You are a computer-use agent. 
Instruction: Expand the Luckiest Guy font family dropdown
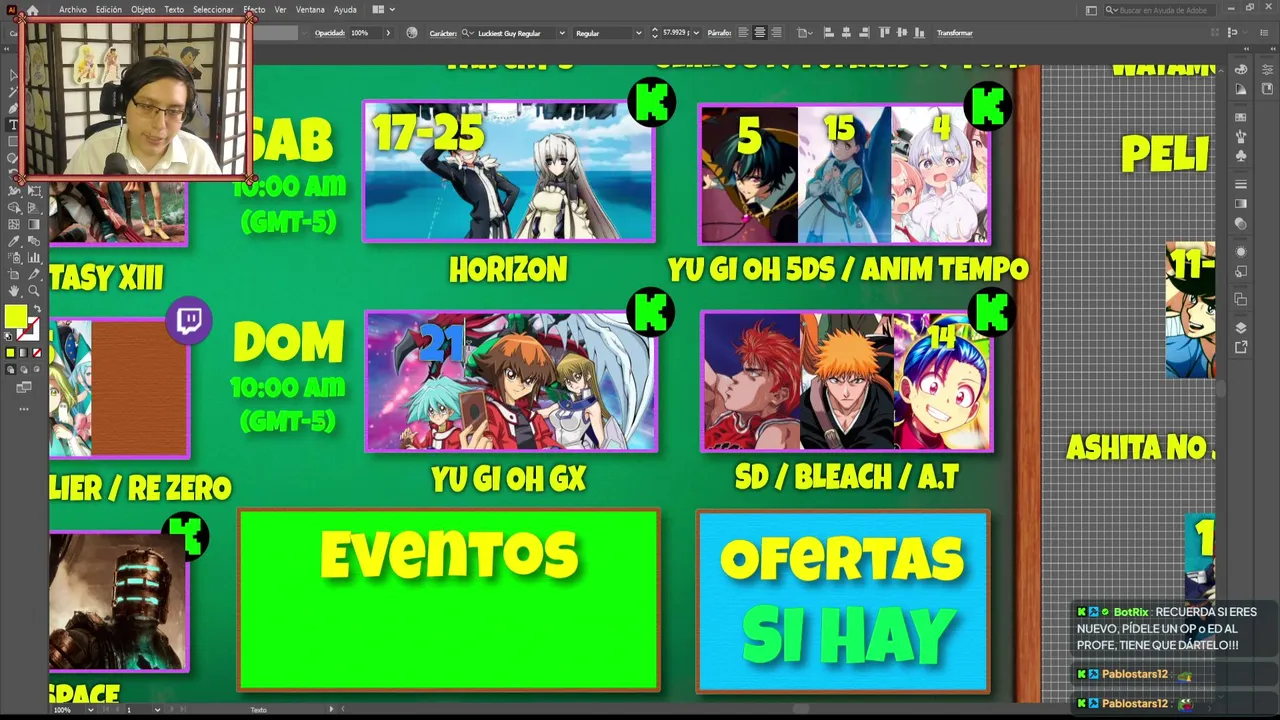pos(562,33)
